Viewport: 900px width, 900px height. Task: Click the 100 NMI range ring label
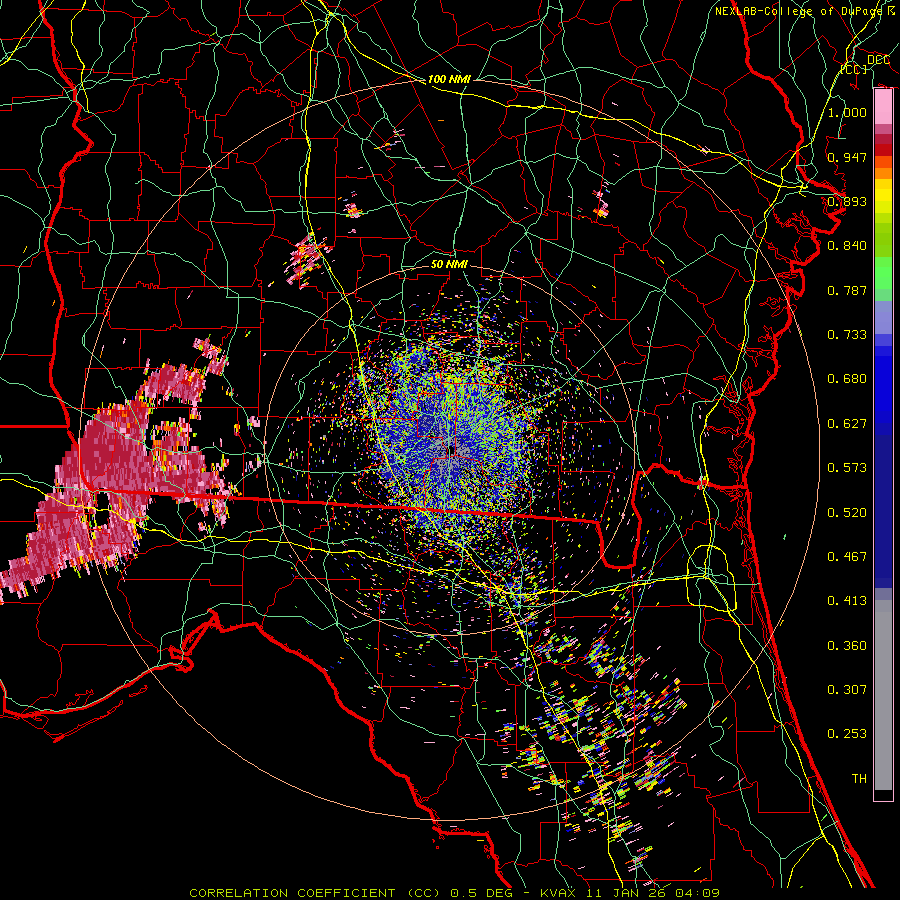[448, 79]
